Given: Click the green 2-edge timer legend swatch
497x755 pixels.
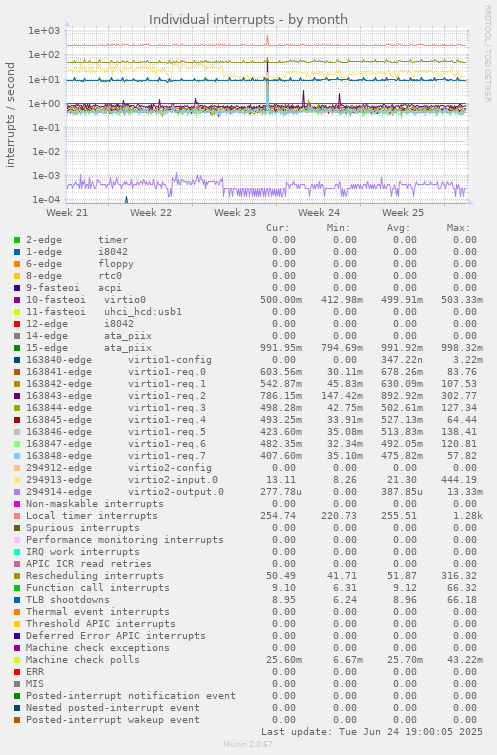Looking at the screenshot, I should [x=17, y=240].
